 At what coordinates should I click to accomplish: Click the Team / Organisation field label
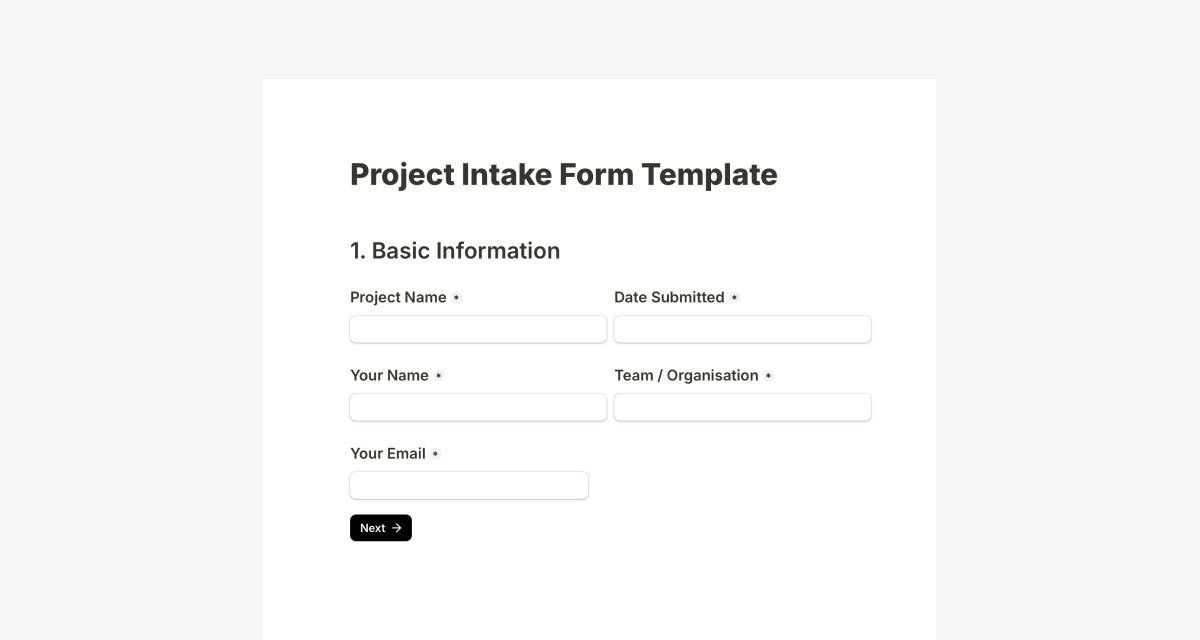(x=687, y=374)
